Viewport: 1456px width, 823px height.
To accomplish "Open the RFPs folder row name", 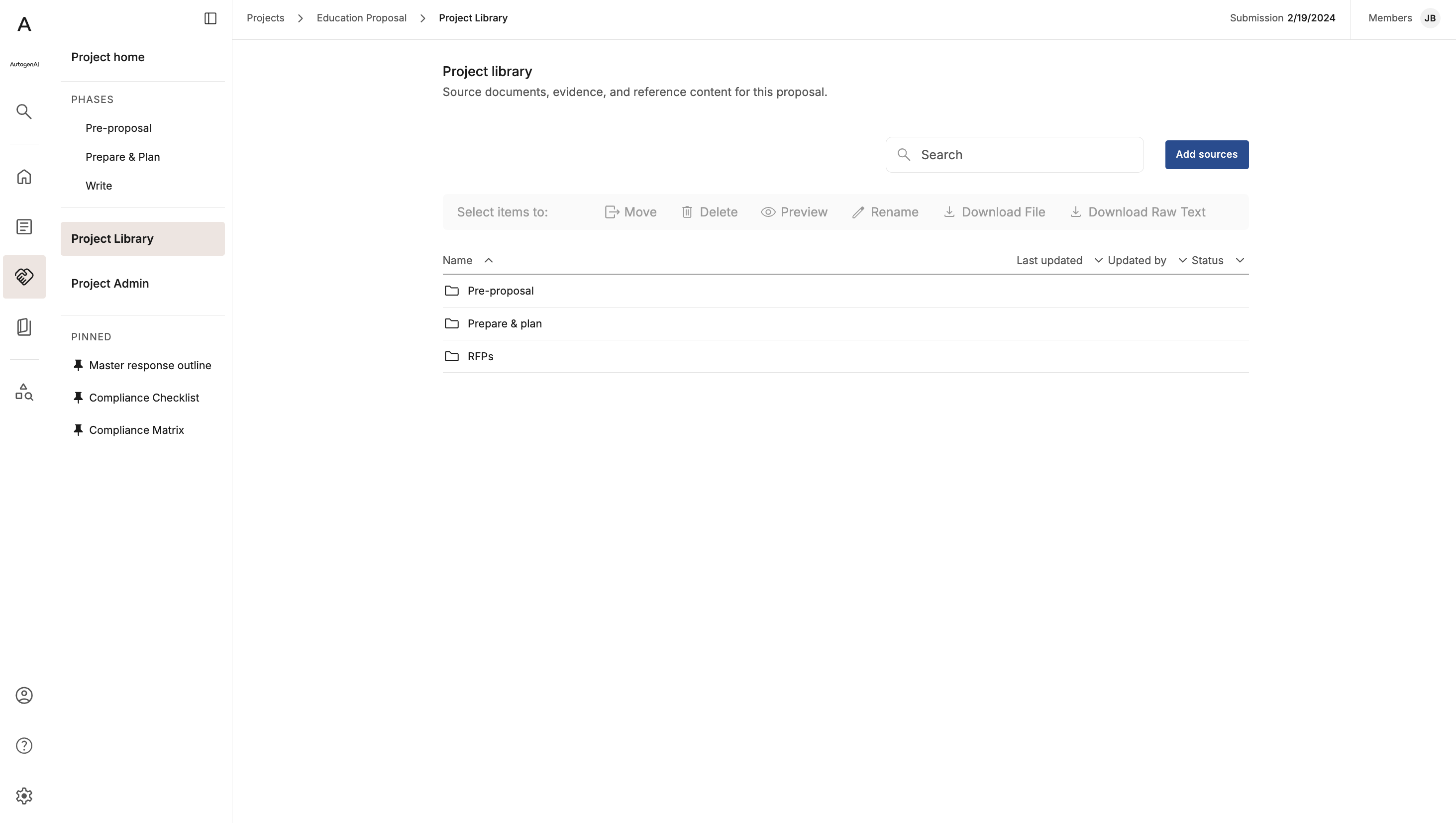I will click(x=480, y=357).
